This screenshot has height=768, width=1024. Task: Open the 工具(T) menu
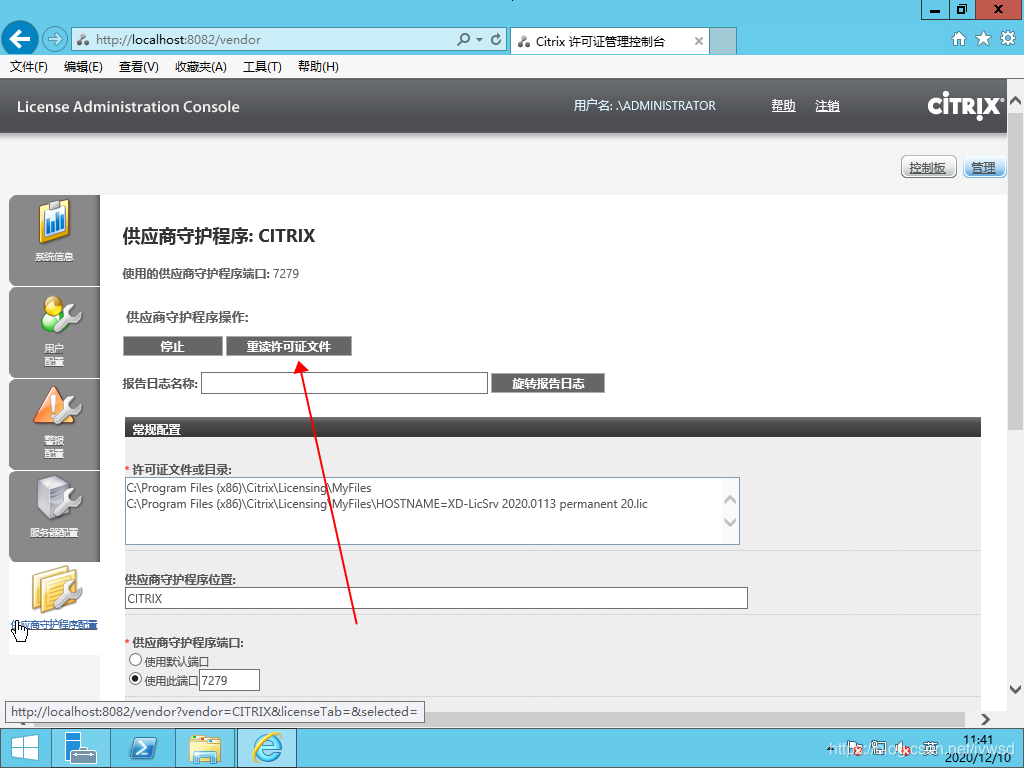(262, 67)
